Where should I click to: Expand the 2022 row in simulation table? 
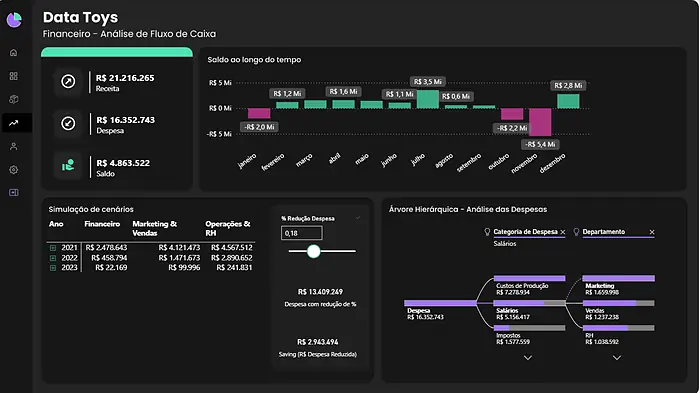(x=53, y=258)
